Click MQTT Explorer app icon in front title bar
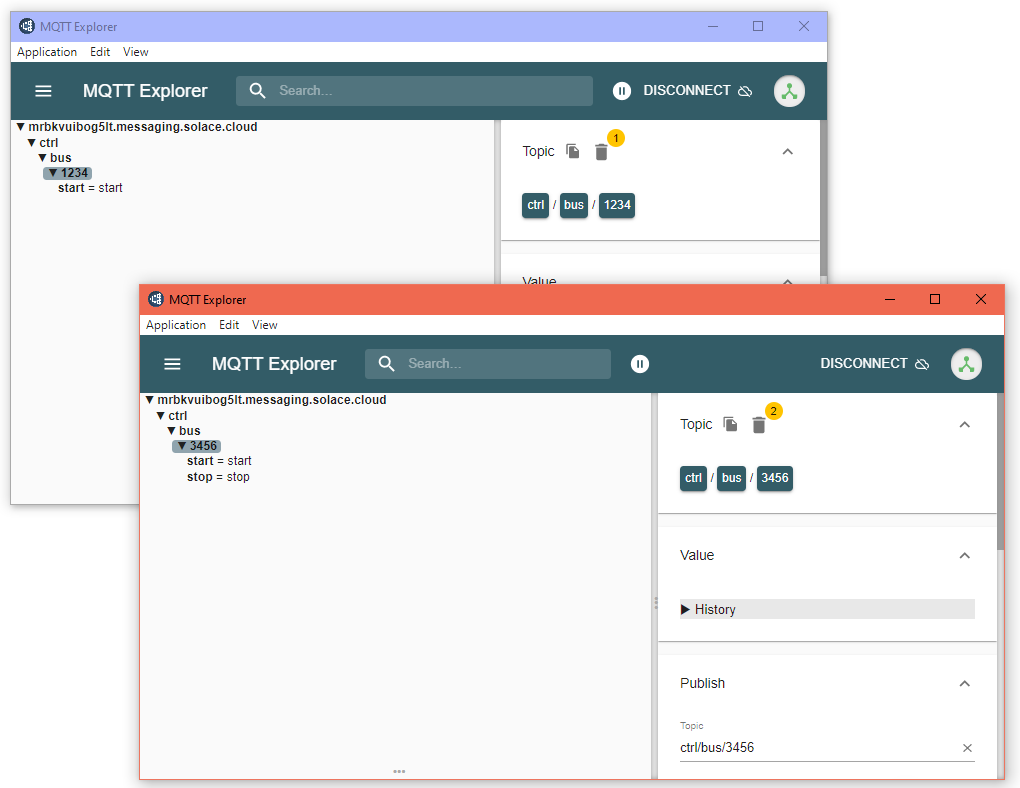This screenshot has width=1020, height=788. pyautogui.click(x=155, y=299)
